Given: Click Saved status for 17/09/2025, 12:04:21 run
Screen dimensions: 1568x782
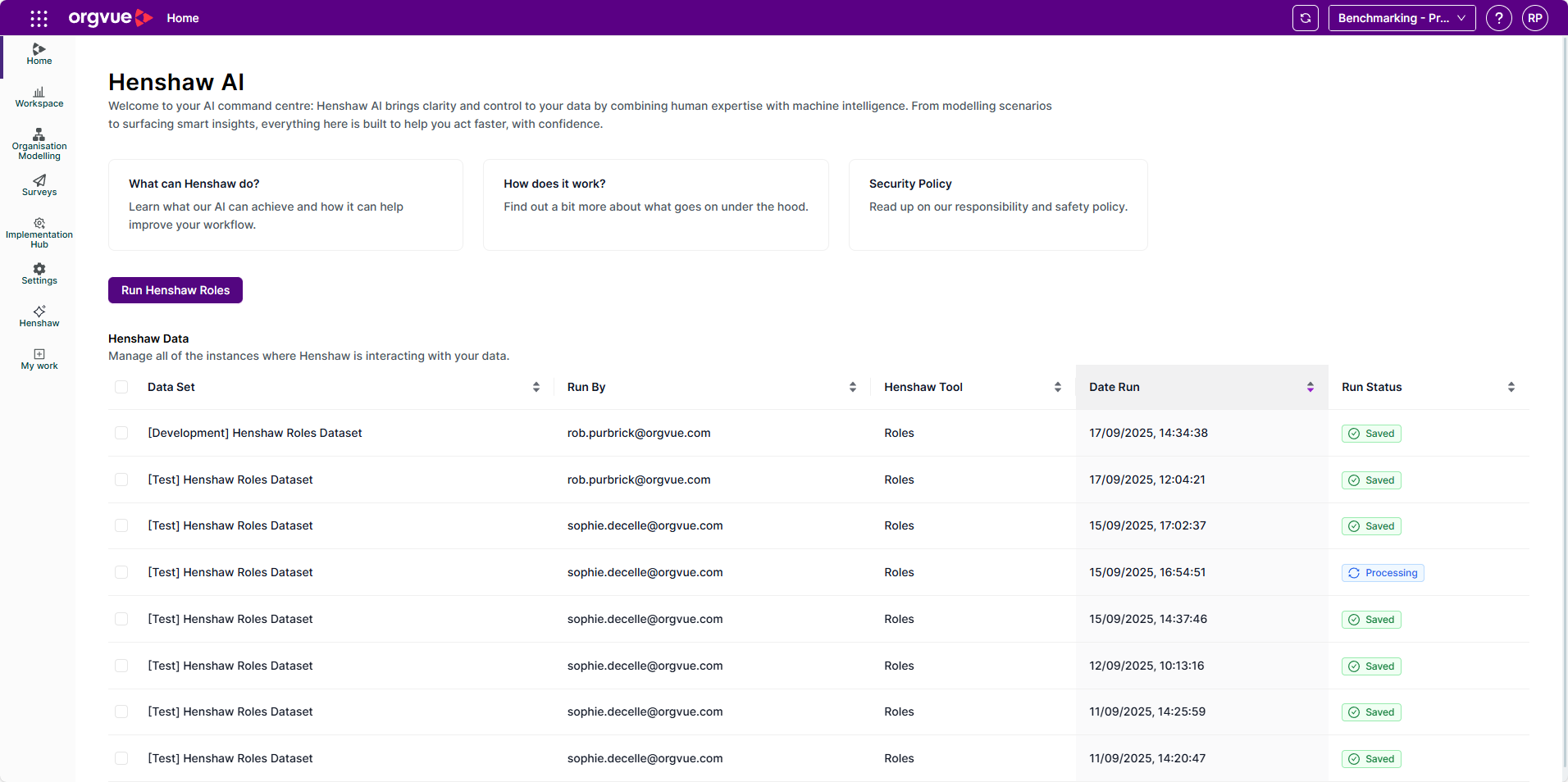Looking at the screenshot, I should pyautogui.click(x=1371, y=480).
